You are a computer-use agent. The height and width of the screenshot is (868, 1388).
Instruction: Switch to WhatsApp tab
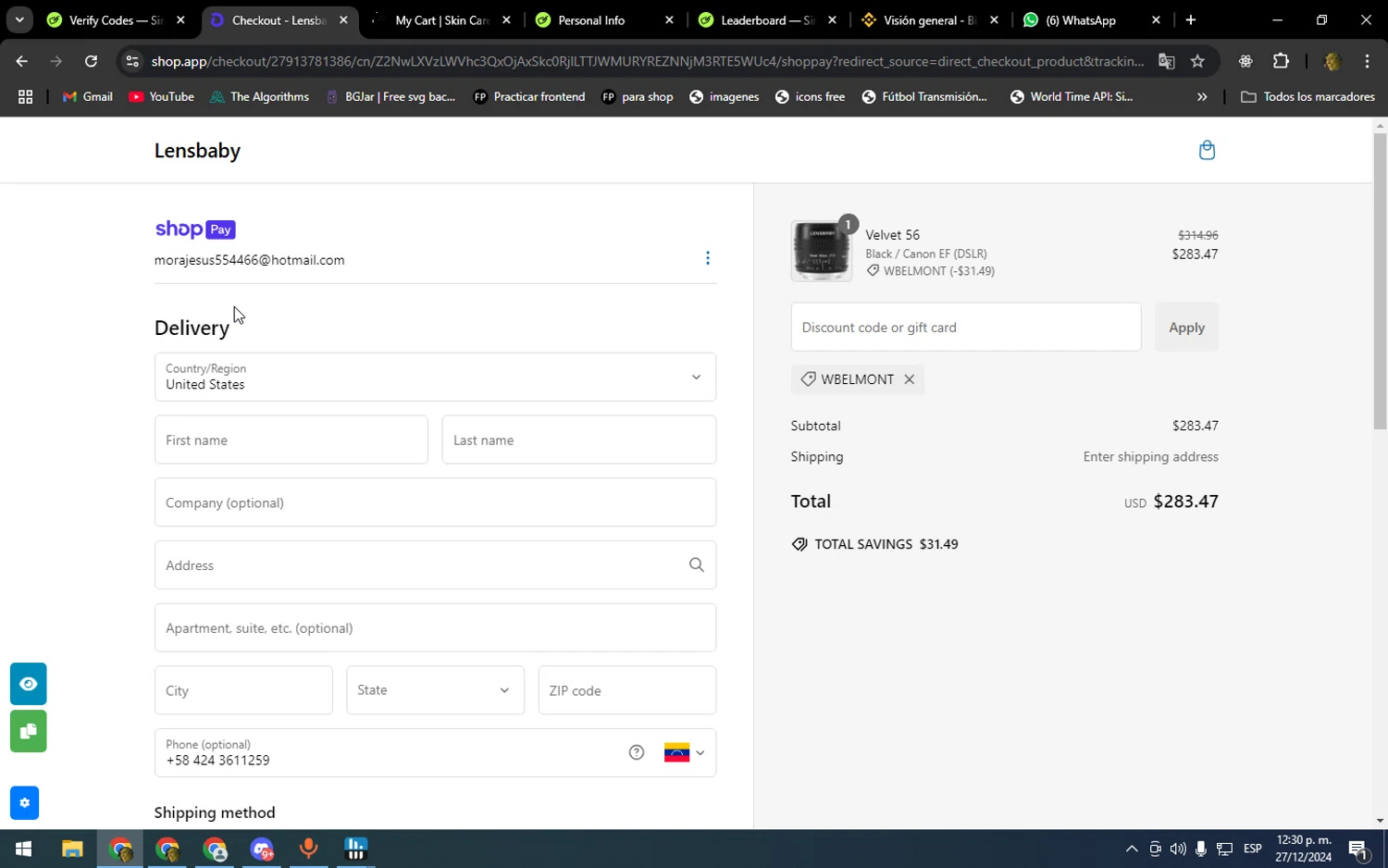pos(1081,19)
